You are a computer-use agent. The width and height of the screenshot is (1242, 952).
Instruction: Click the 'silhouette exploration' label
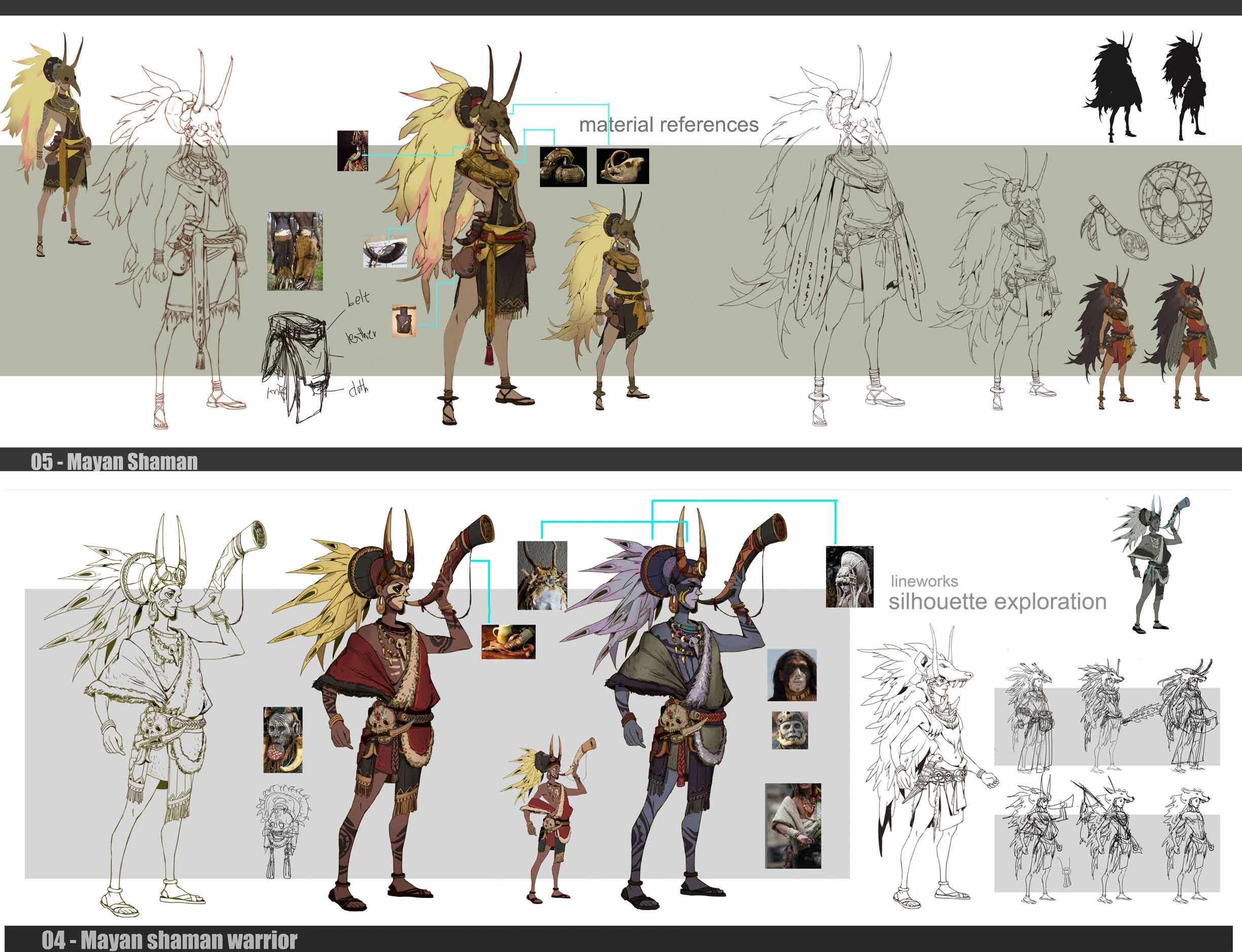(x=997, y=601)
